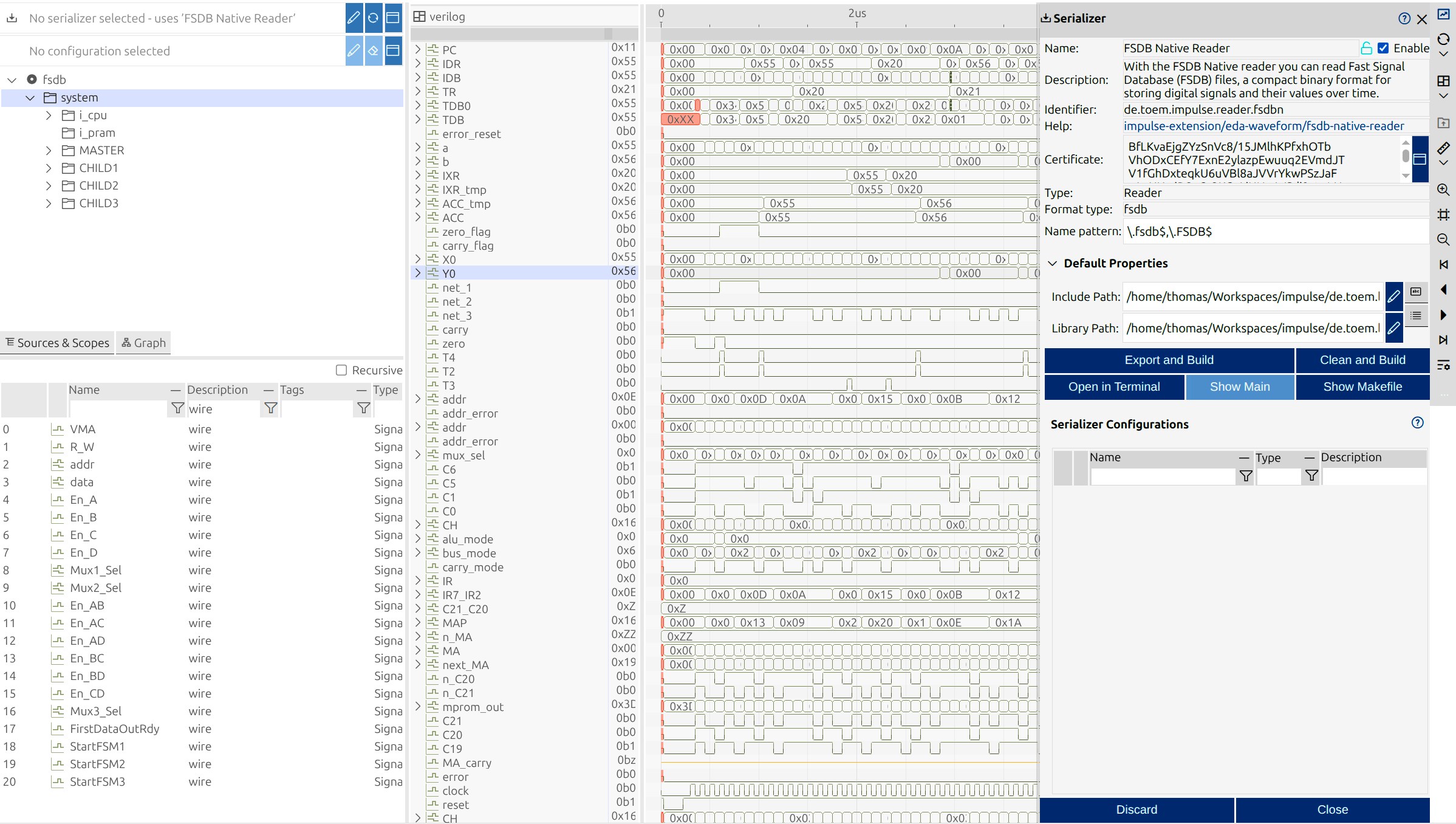This screenshot has width=1456, height=824.
Task: Enable the Recursive checkbox
Action: [x=341, y=370]
